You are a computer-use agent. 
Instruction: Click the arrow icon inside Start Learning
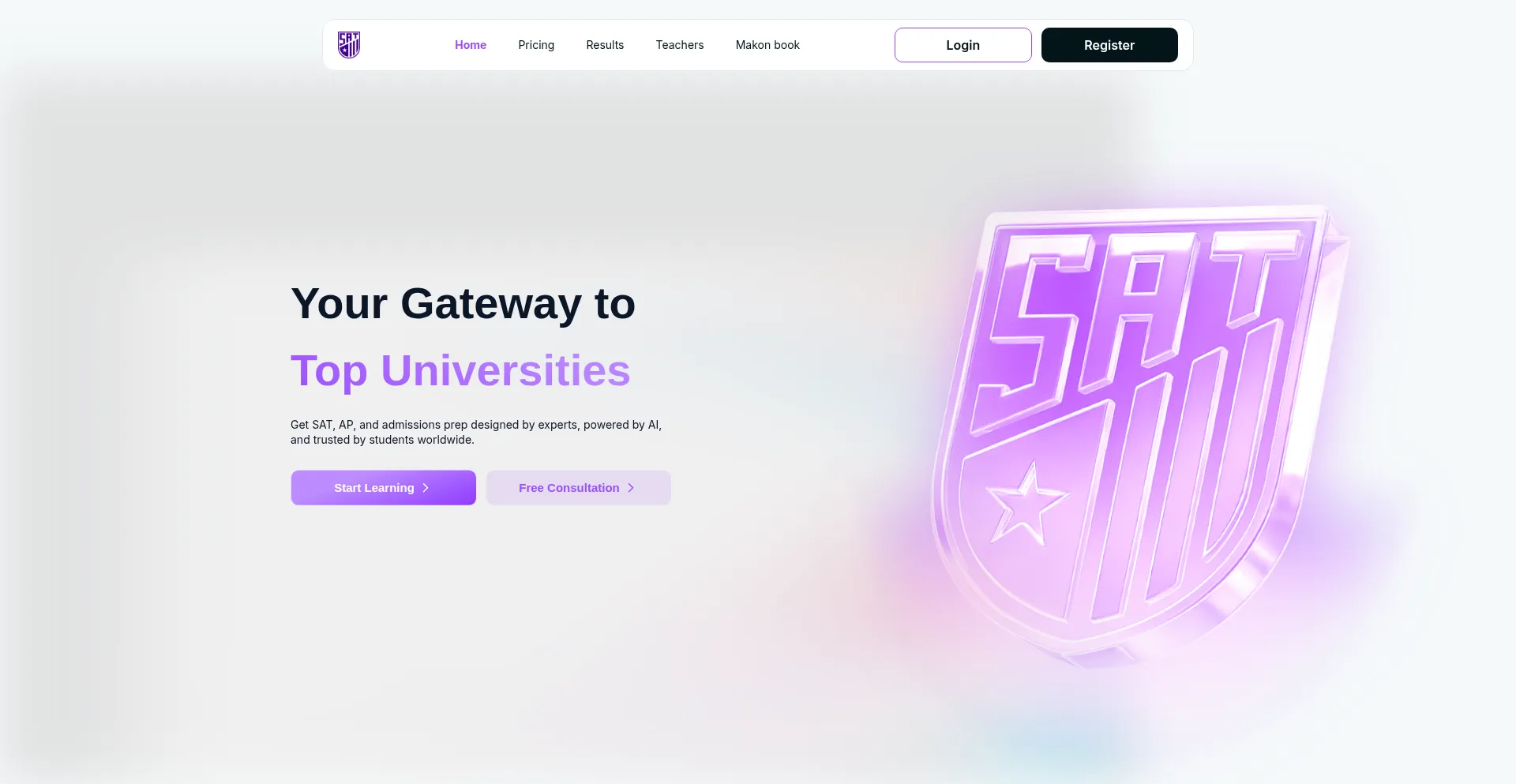426,488
